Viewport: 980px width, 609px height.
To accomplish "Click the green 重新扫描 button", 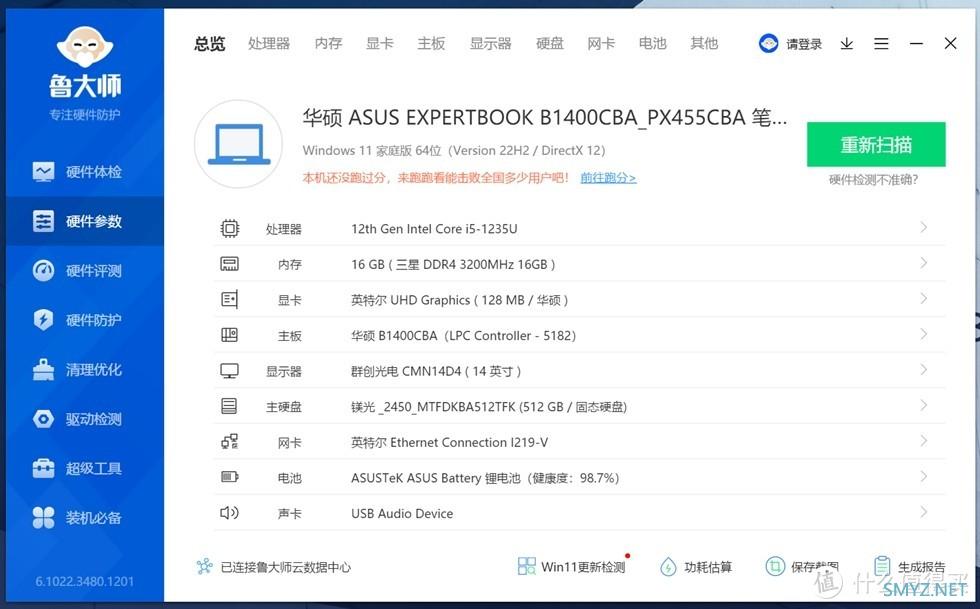I will click(x=876, y=144).
